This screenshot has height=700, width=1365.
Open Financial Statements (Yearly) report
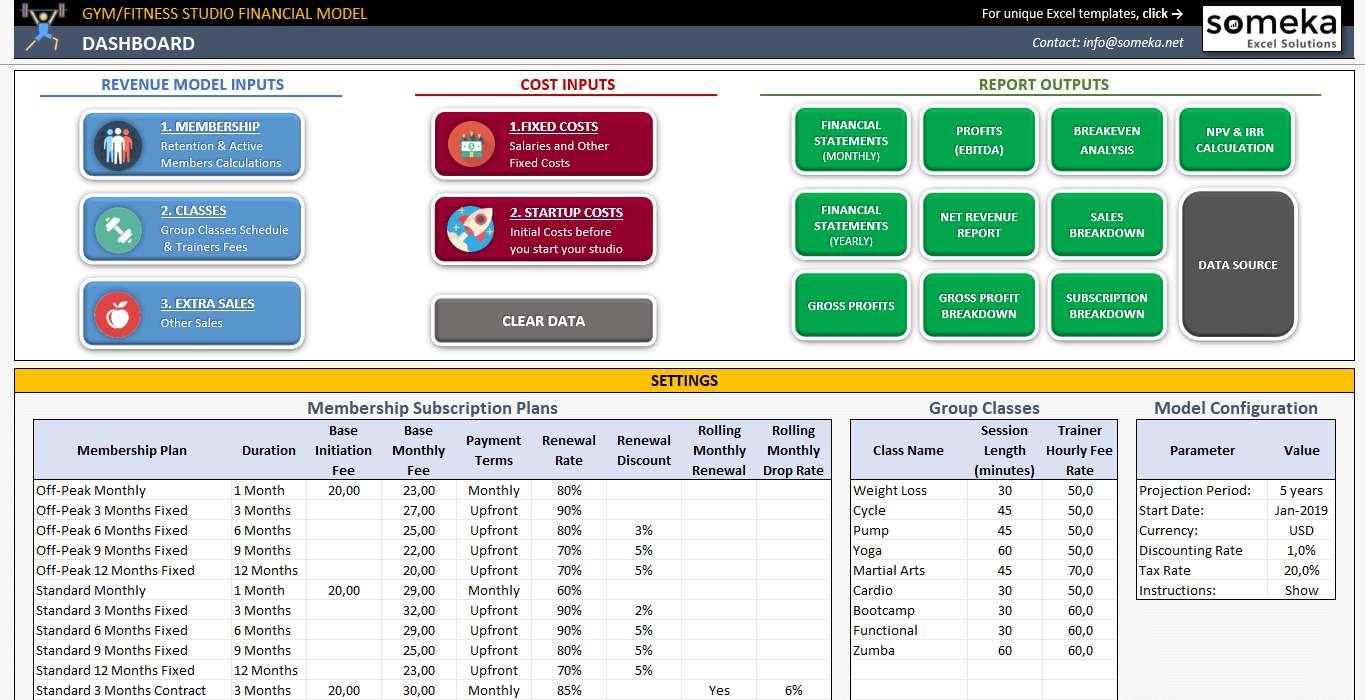click(851, 225)
